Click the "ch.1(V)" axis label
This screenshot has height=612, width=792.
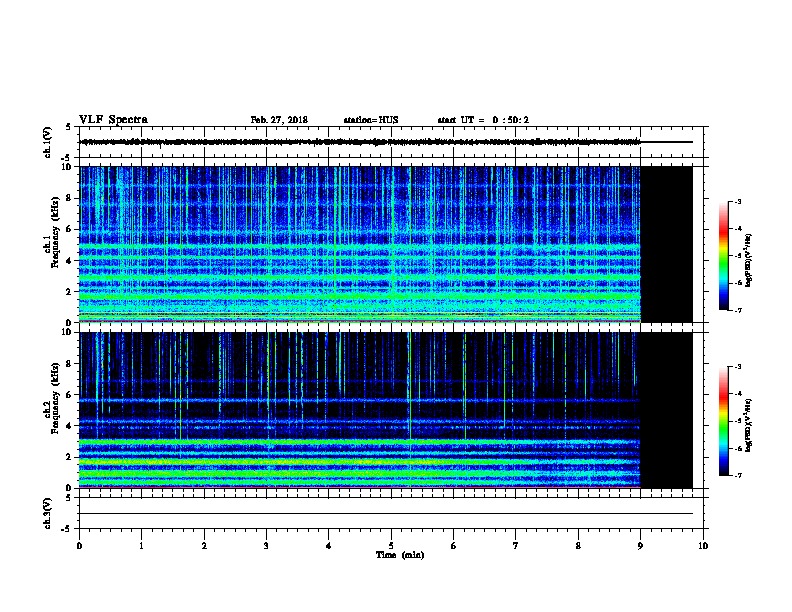coord(48,142)
